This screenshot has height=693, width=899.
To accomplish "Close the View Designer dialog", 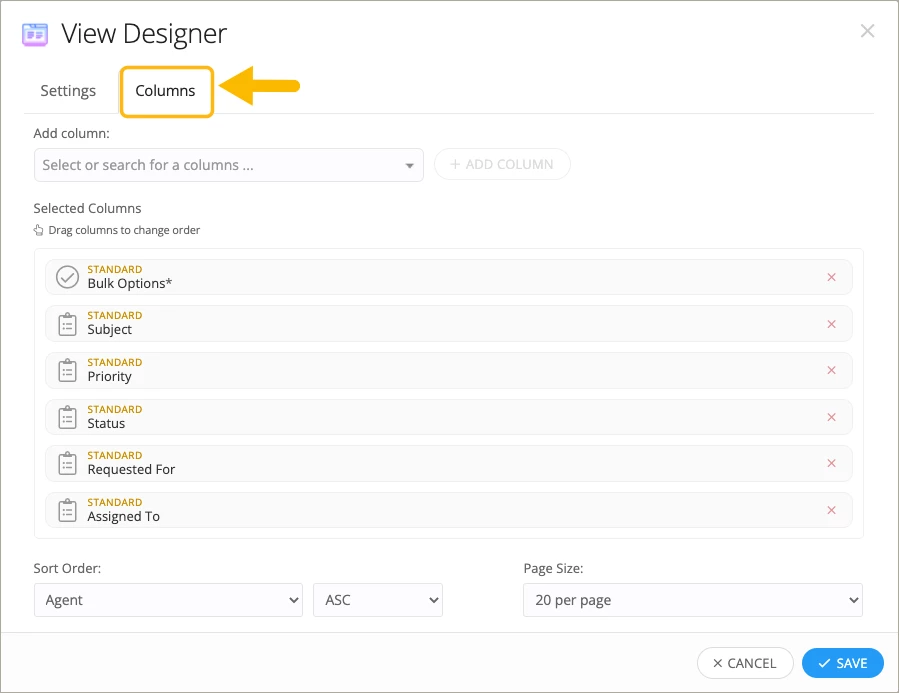I will (867, 31).
